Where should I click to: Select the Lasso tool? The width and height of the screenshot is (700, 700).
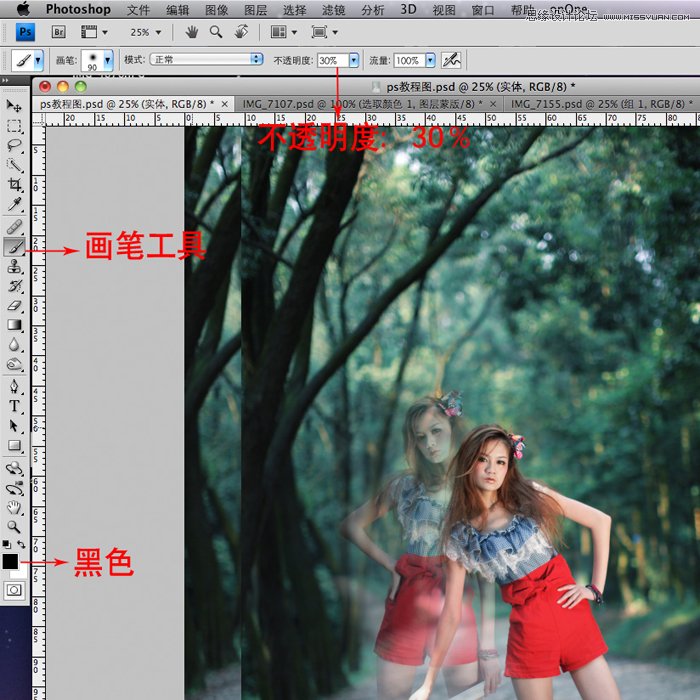click(x=14, y=146)
